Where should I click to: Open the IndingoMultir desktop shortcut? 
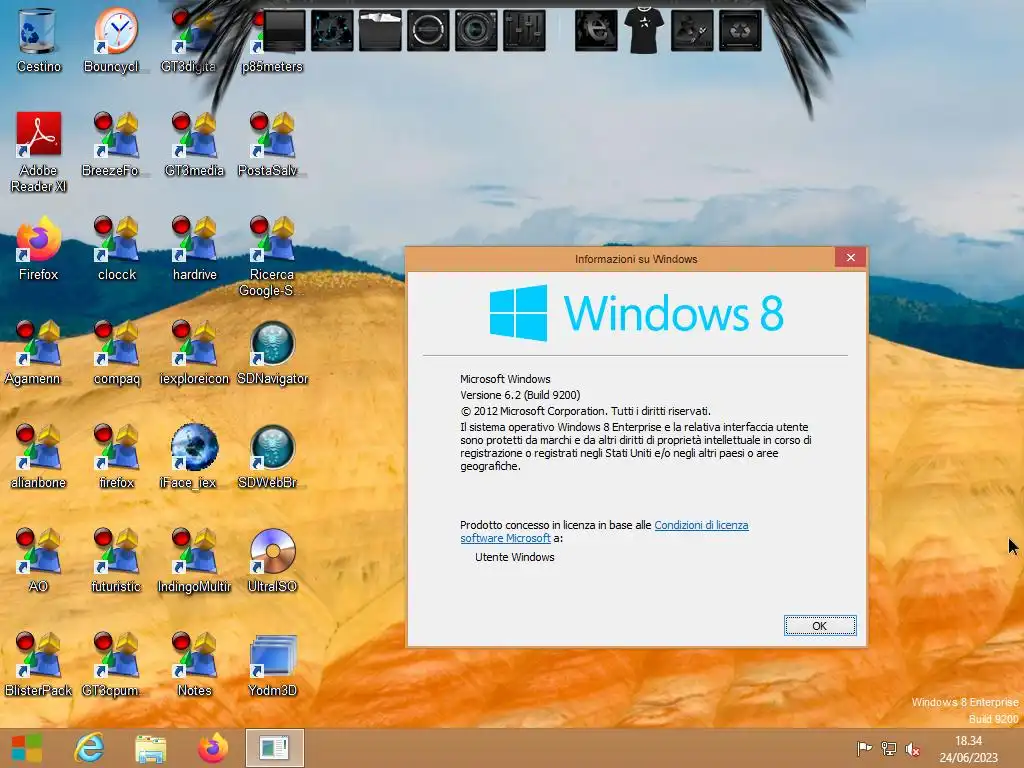[x=194, y=560]
